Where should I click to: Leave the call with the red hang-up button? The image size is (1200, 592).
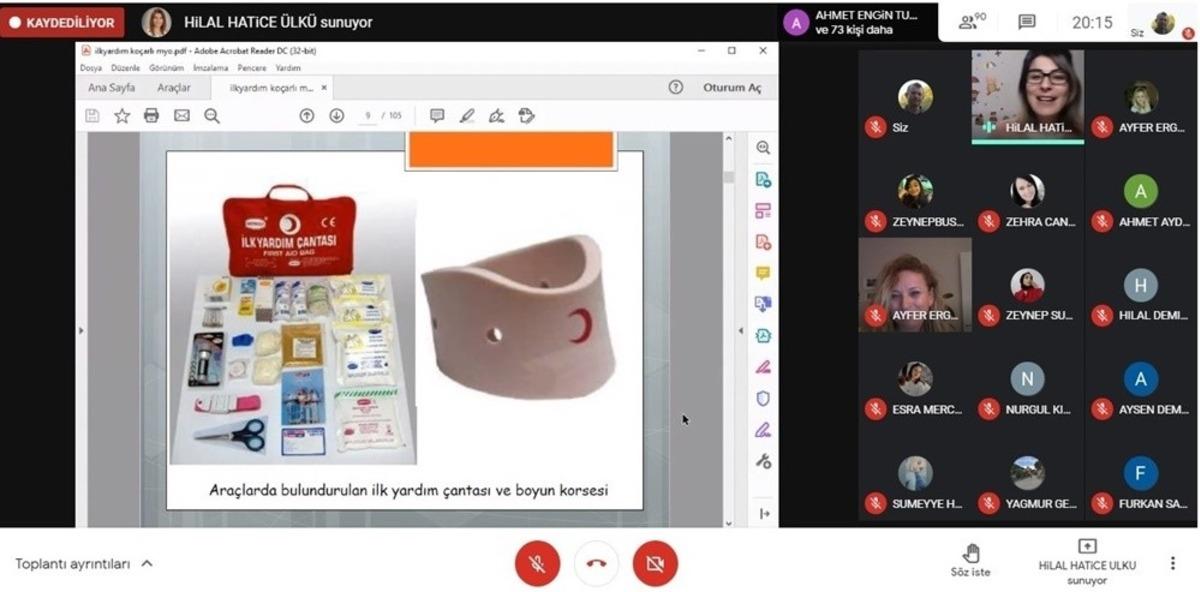click(597, 563)
